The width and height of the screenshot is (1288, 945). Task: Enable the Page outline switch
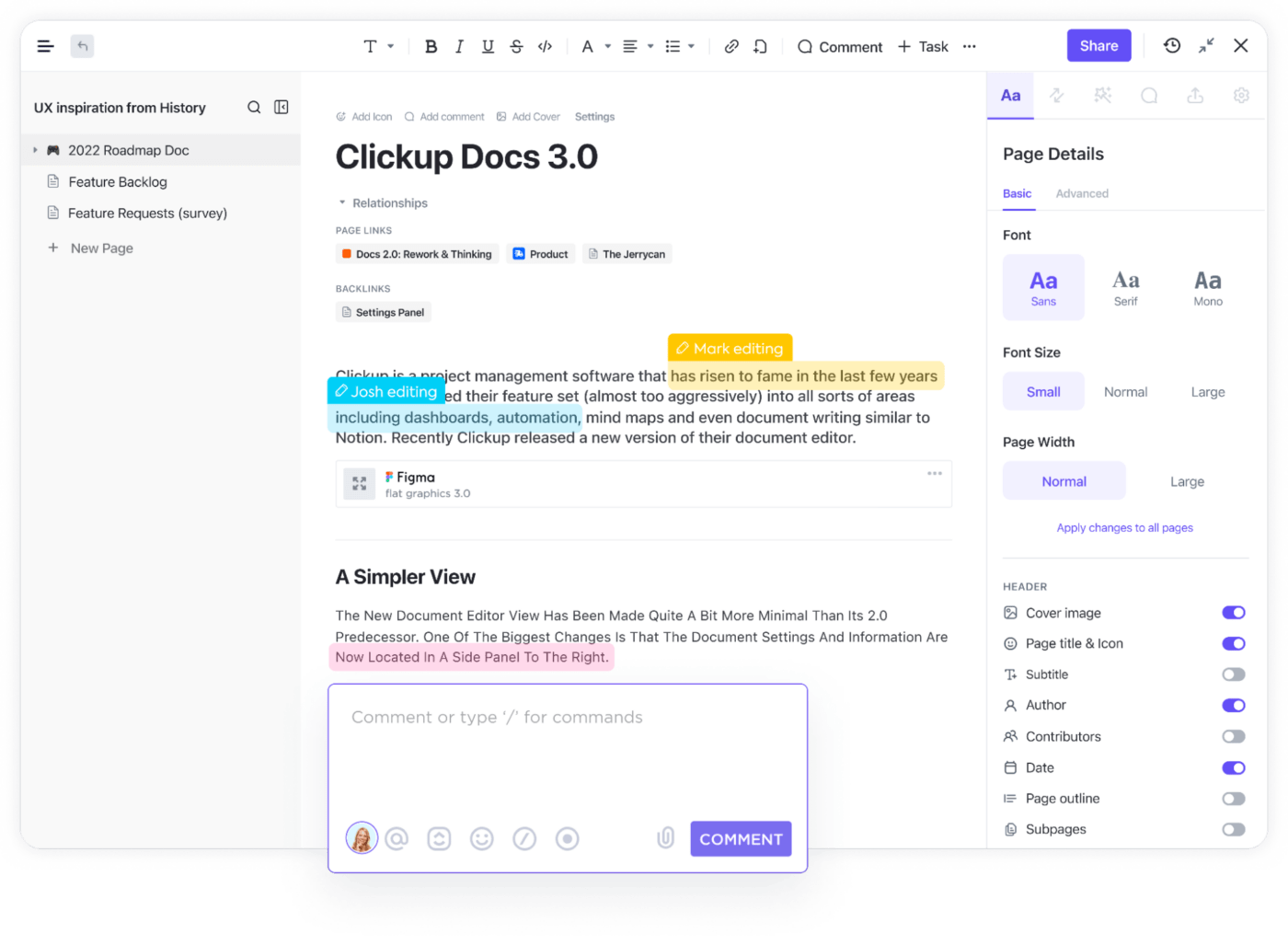1234,799
